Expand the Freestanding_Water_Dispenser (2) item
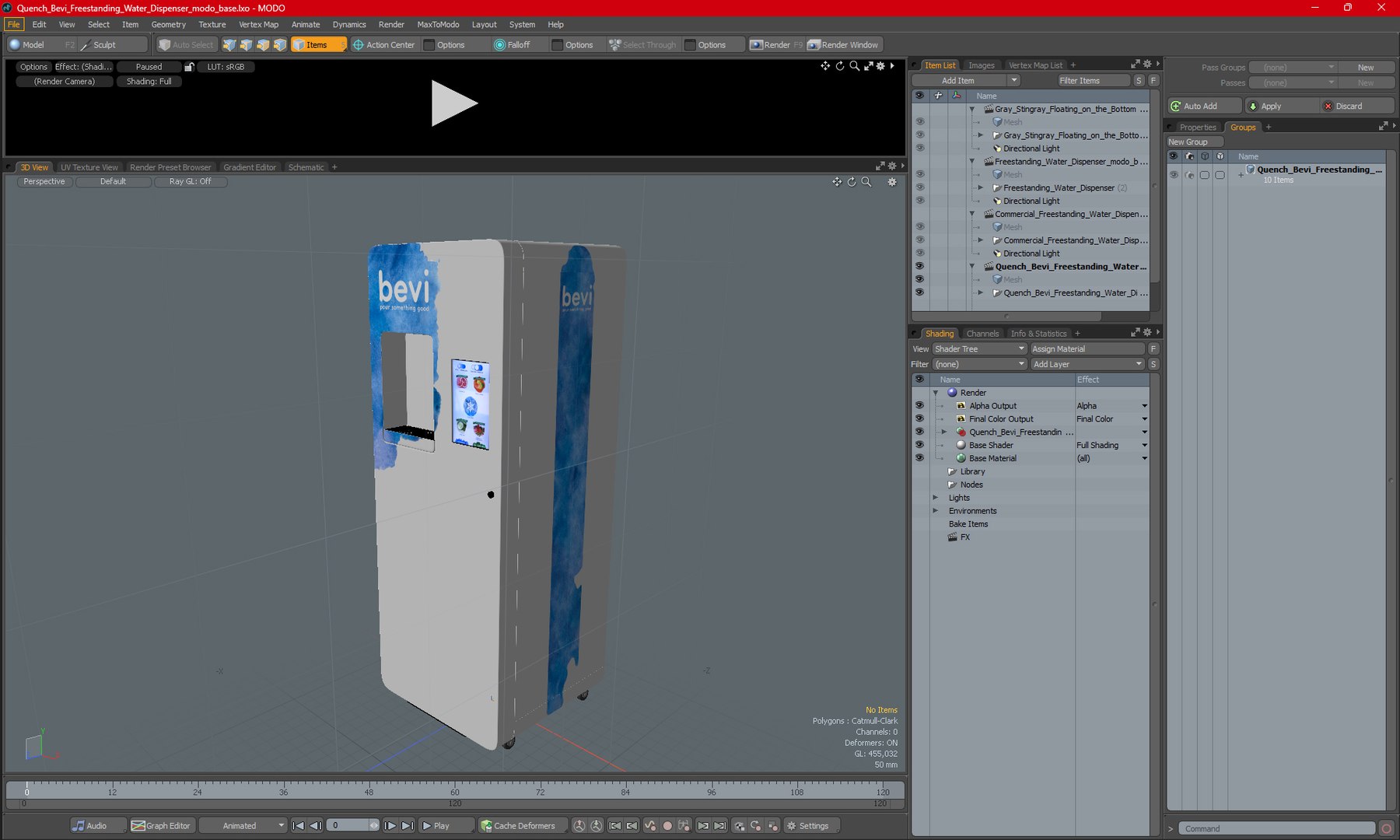 [x=981, y=187]
